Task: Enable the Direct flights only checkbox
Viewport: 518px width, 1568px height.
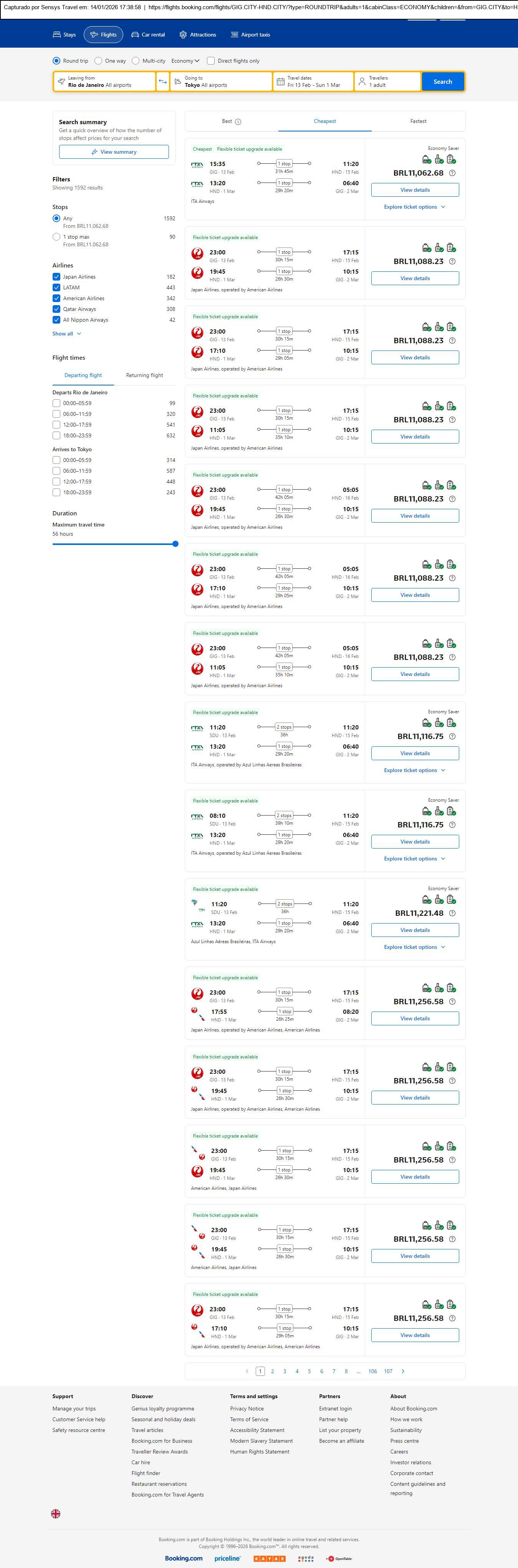Action: [211, 61]
